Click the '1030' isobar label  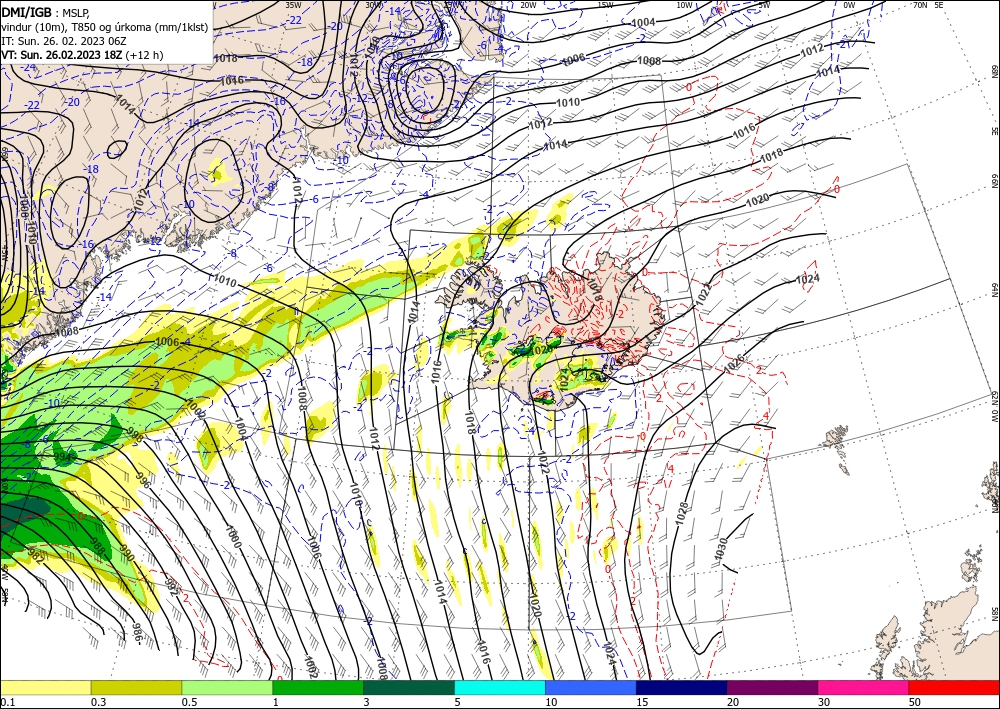tap(721, 549)
